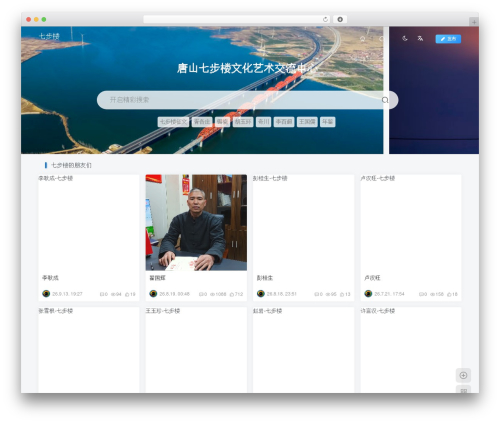The image size is (500, 423).
Task: Click the magnifier icon in the search bar
Action: pos(385,100)
